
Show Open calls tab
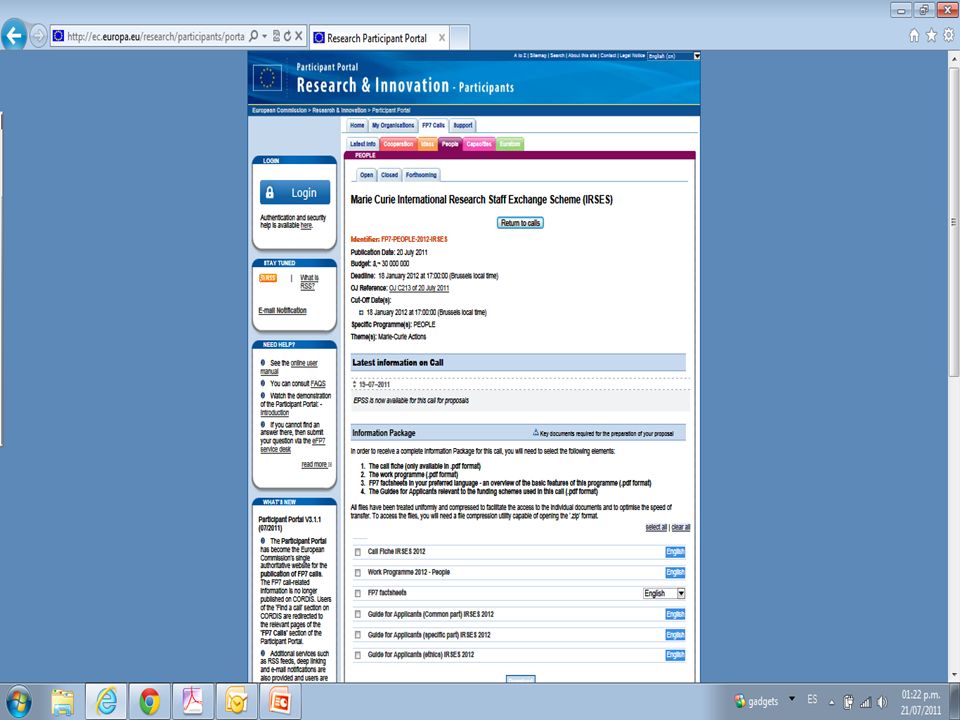tap(366, 175)
